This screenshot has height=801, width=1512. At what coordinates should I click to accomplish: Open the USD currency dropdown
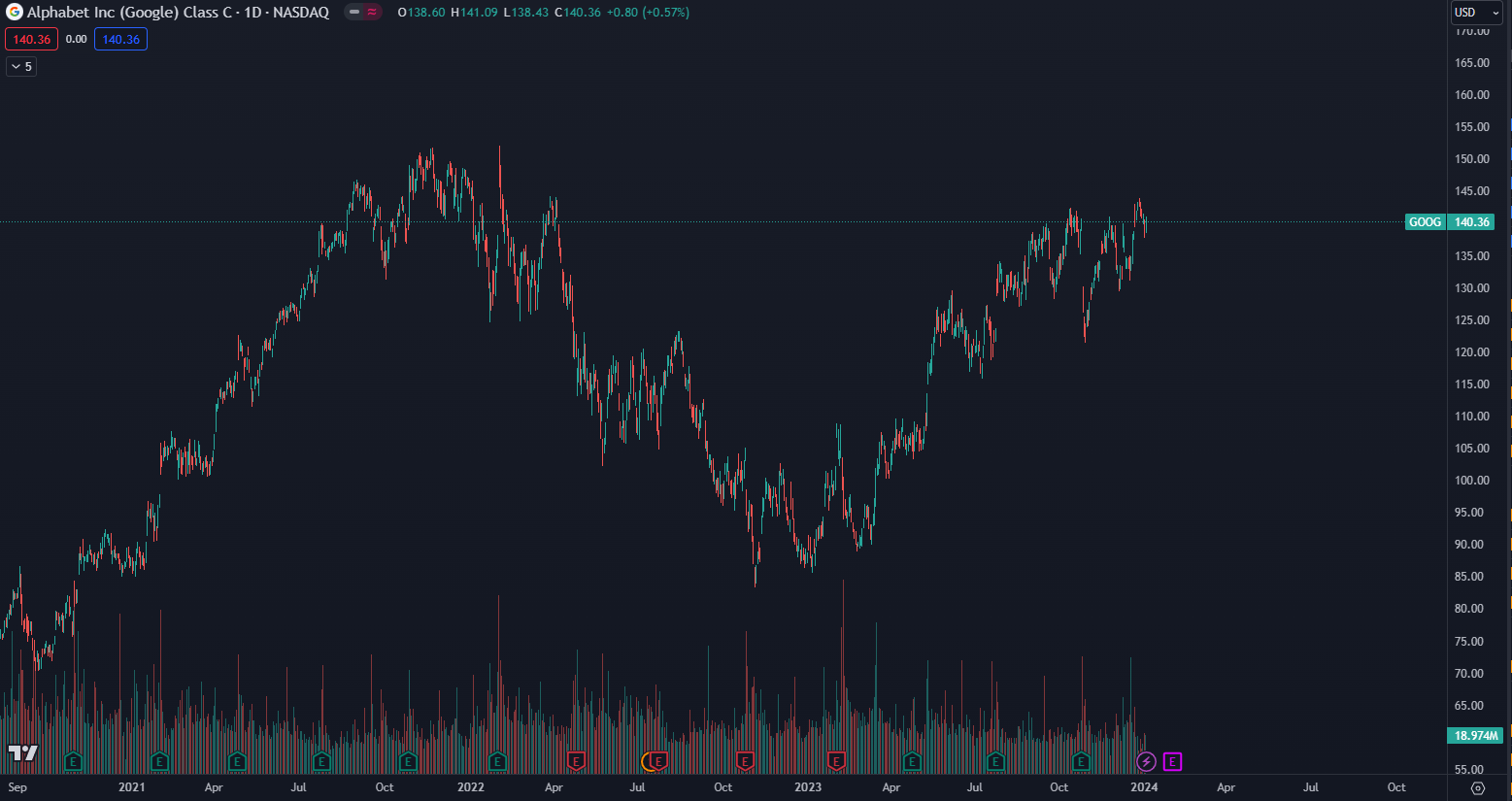click(x=1476, y=13)
